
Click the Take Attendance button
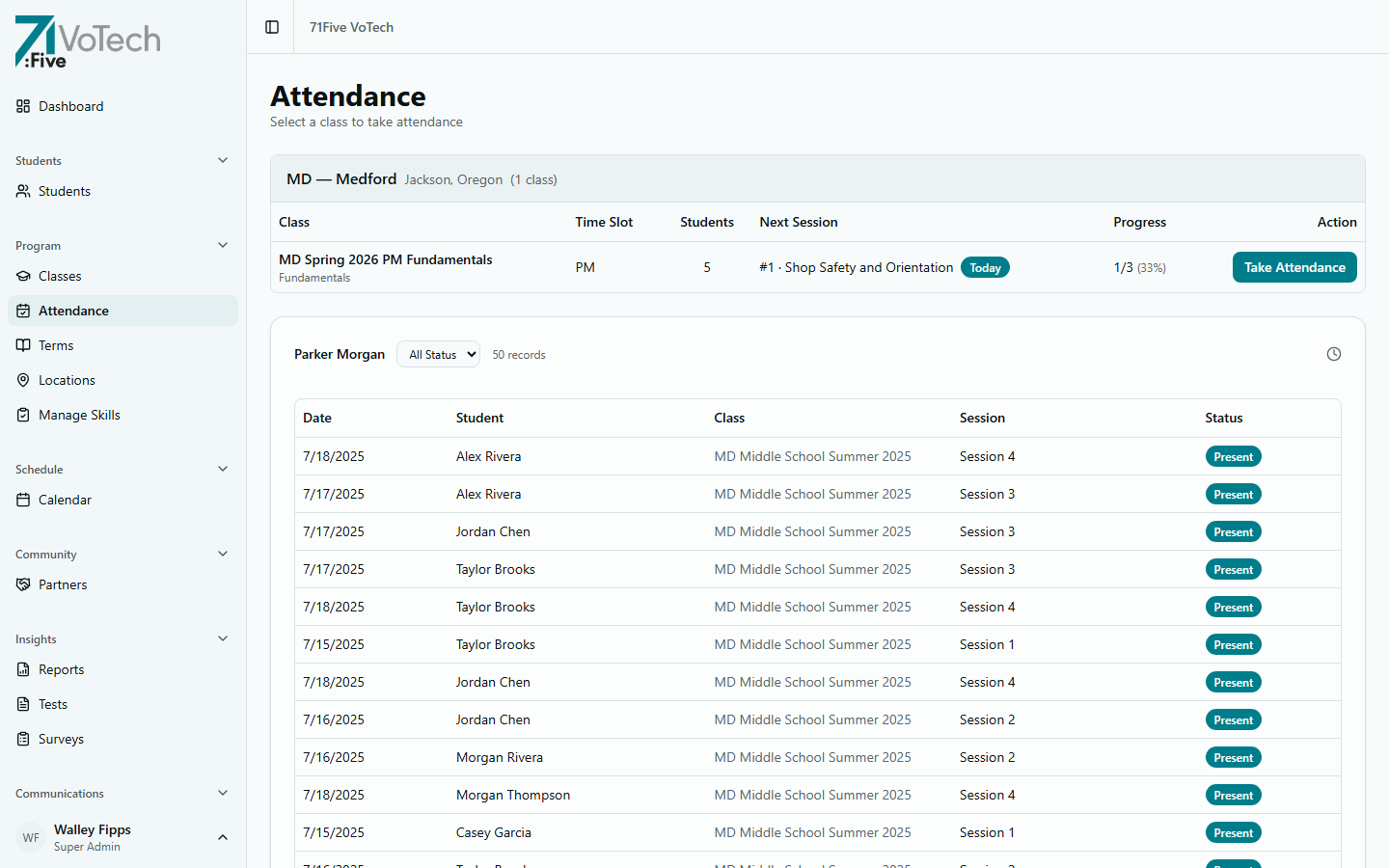tap(1294, 267)
